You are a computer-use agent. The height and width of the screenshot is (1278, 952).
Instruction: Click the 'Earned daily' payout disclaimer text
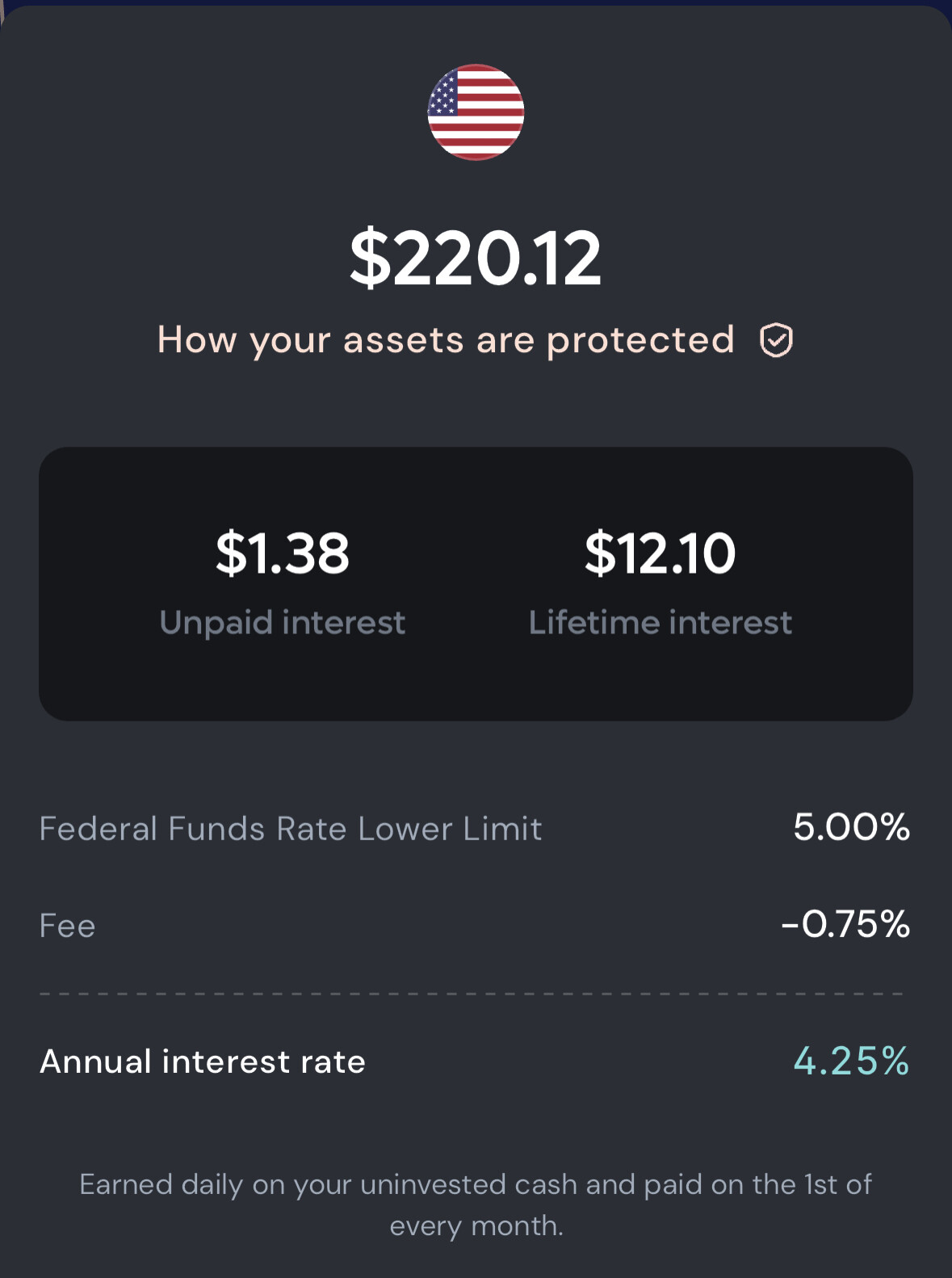pos(476,1204)
